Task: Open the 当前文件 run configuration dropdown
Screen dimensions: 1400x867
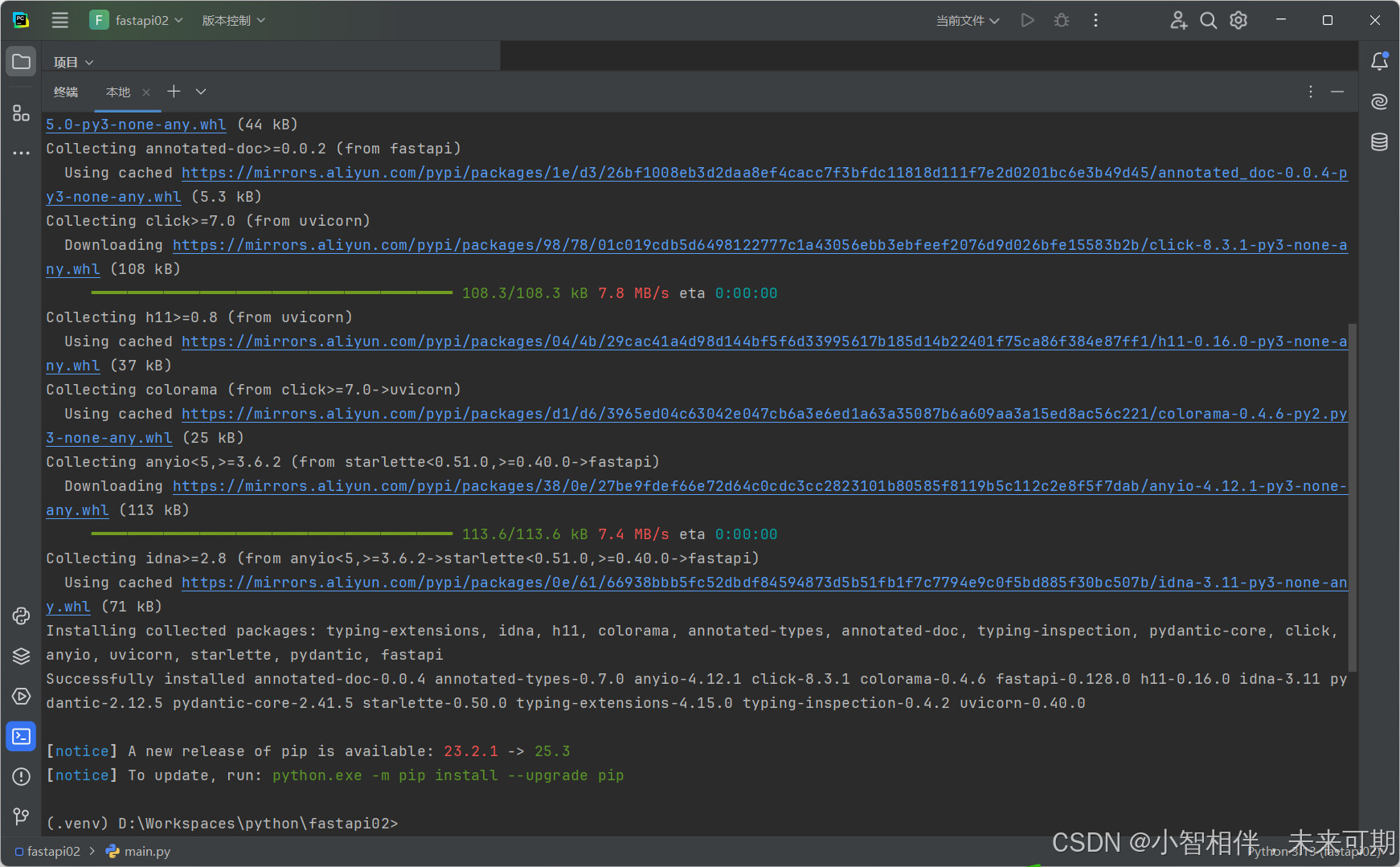Action: coord(968,20)
